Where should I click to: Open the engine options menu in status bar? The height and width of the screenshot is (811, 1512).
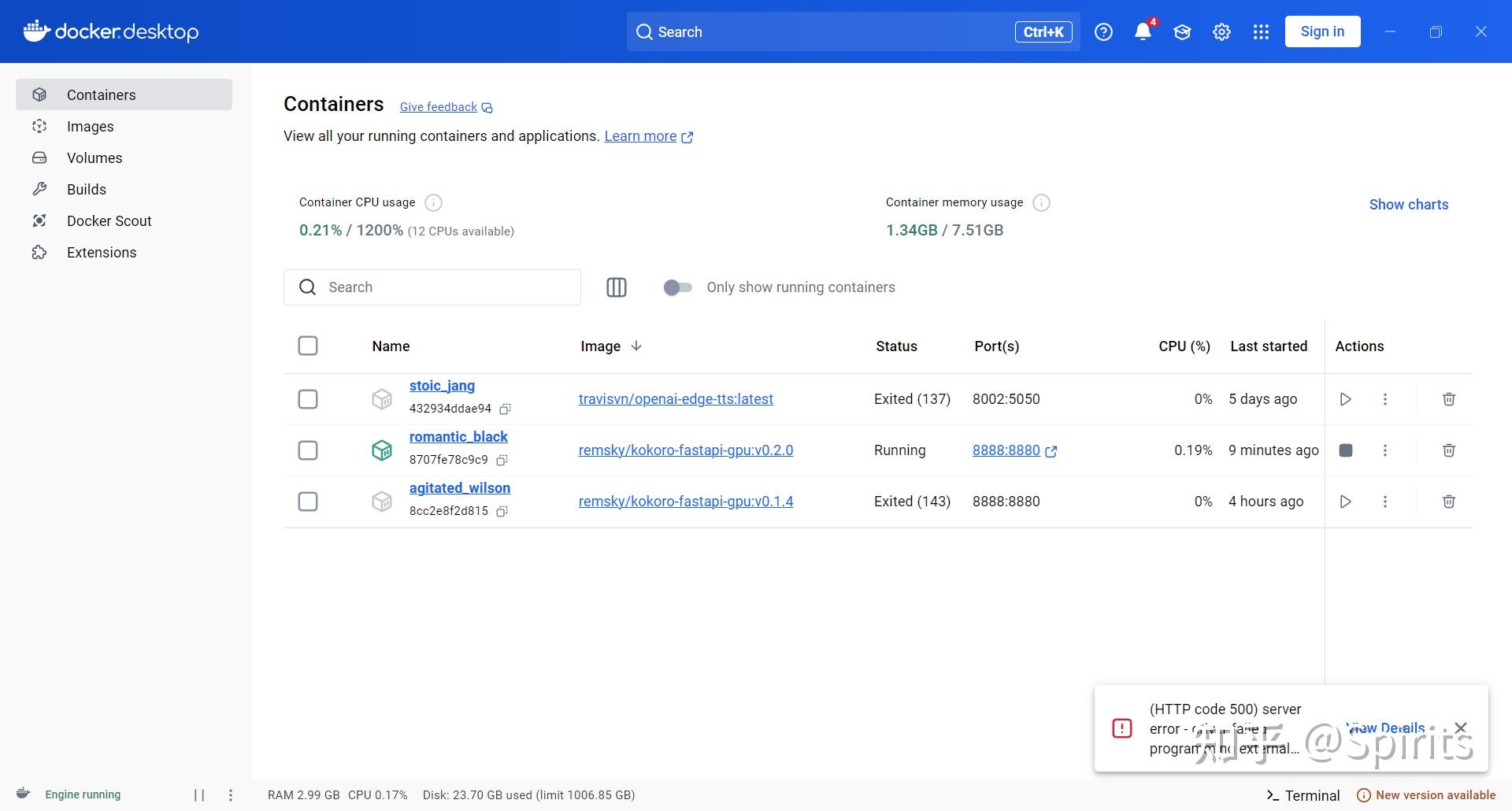click(231, 795)
